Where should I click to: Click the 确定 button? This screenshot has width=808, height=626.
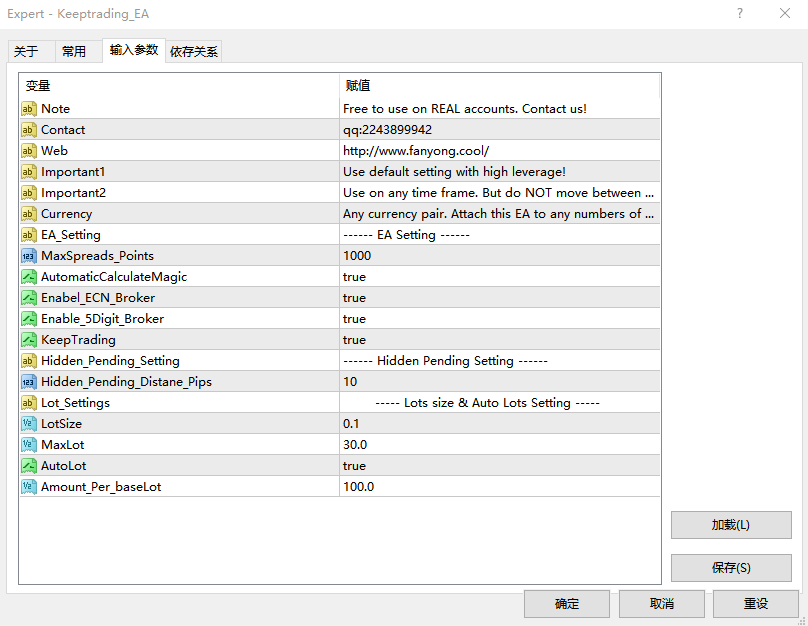[x=566, y=603]
